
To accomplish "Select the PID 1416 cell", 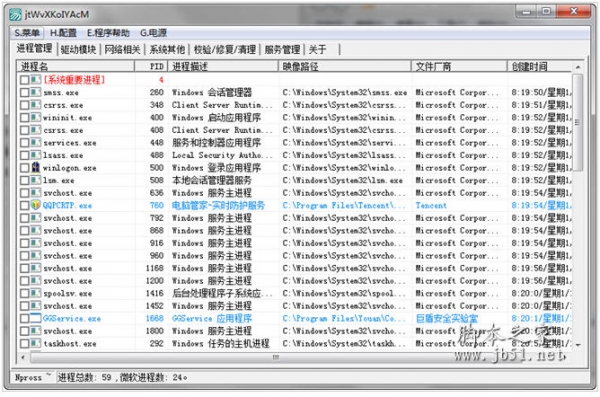I will click(155, 293).
